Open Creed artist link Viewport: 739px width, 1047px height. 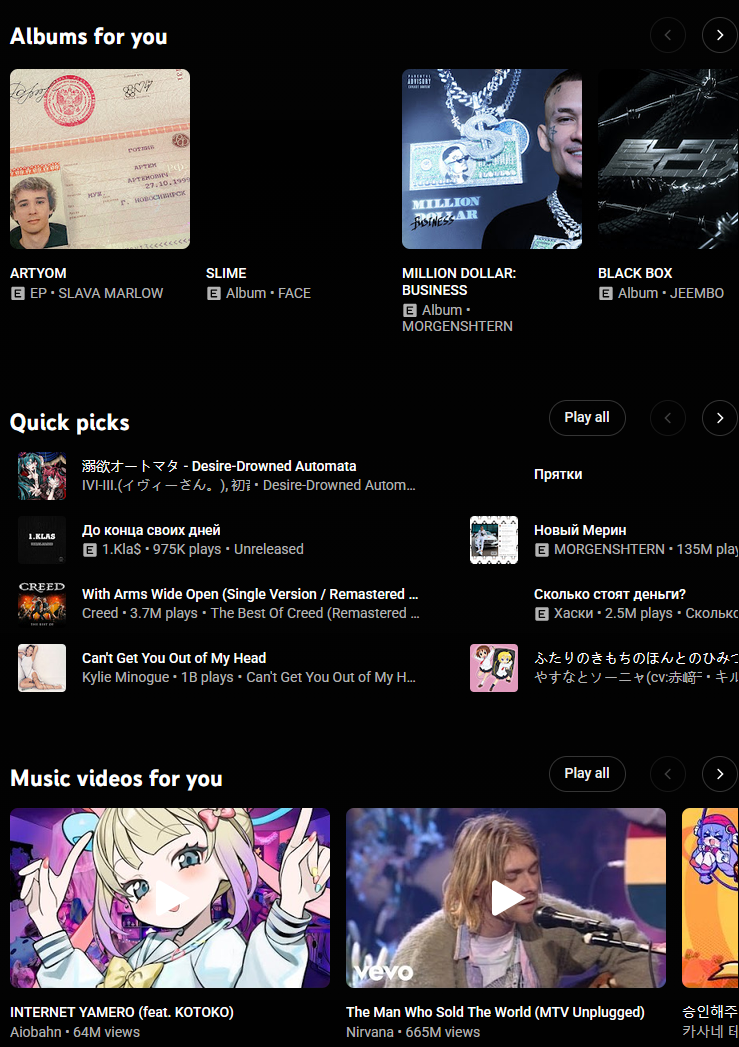[100, 613]
